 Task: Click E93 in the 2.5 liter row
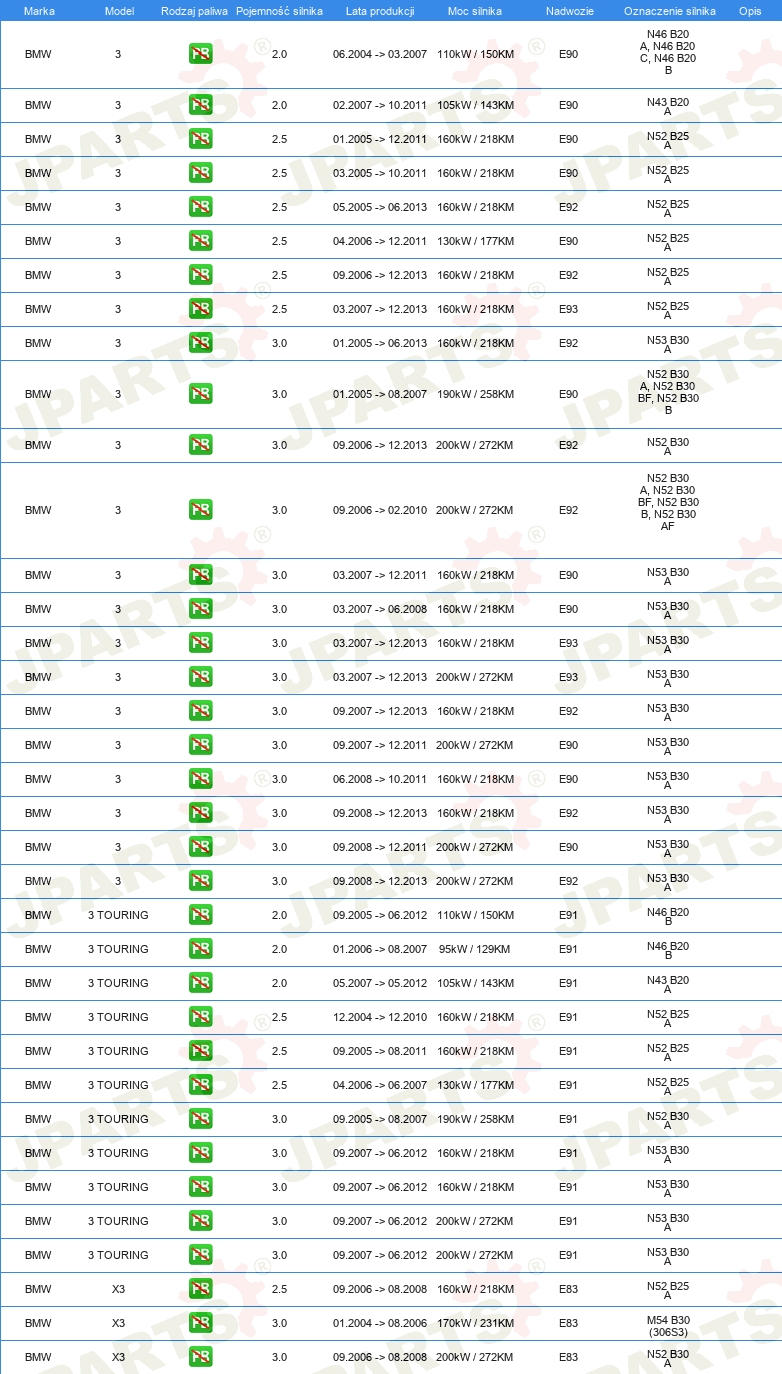tap(568, 309)
